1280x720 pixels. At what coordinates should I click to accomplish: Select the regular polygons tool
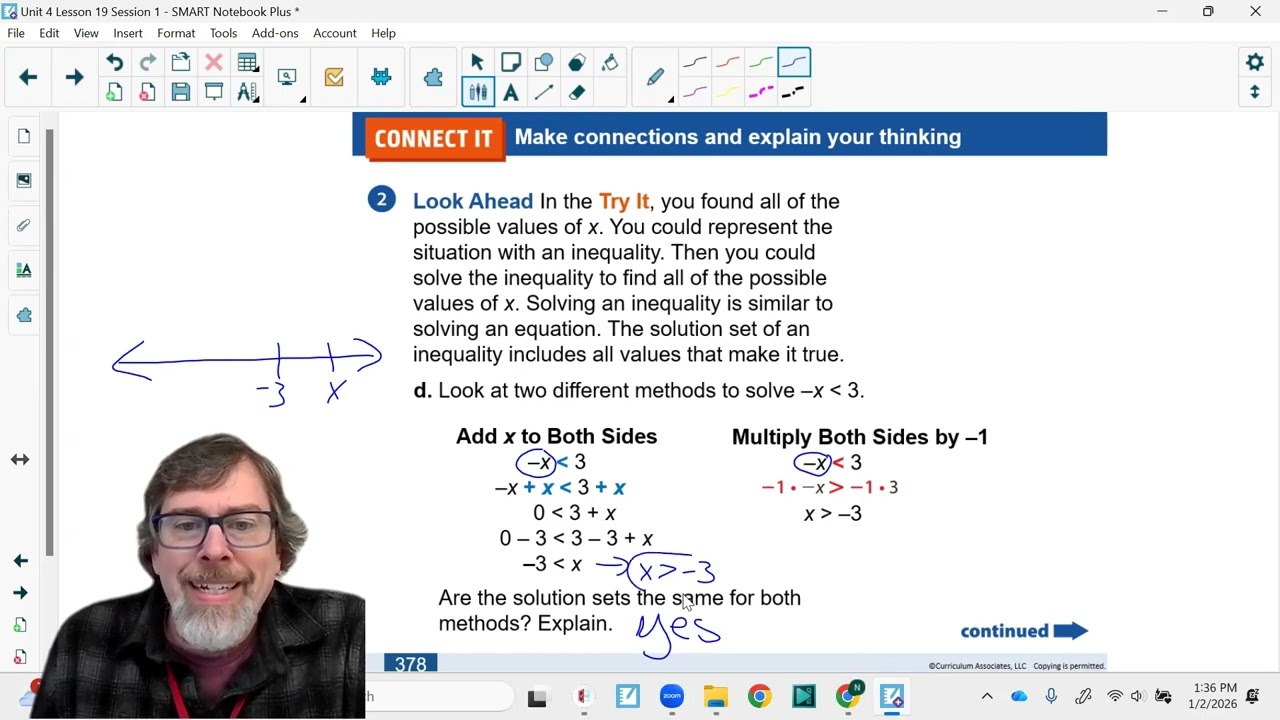click(576, 63)
